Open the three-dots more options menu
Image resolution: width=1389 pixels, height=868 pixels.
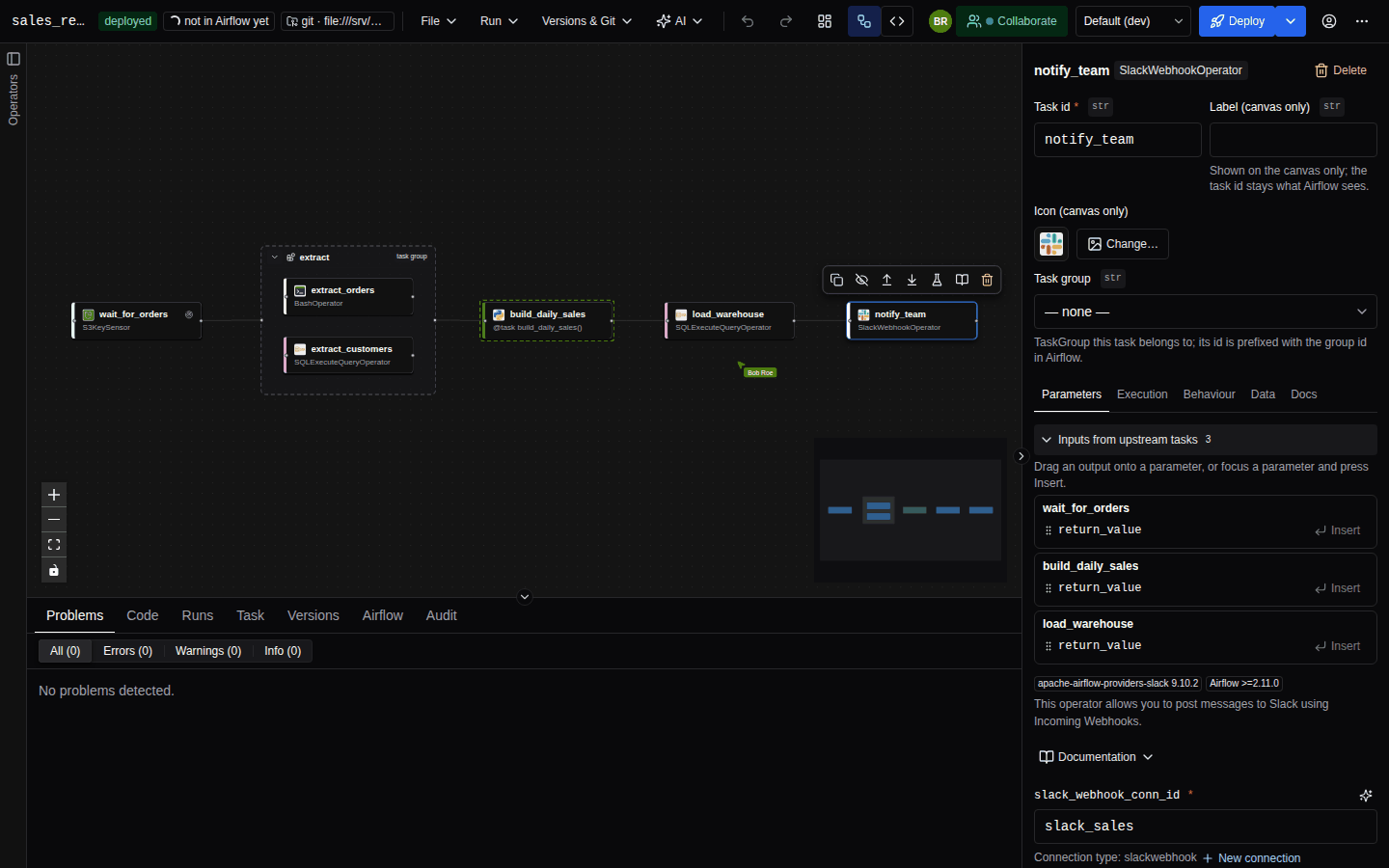[x=1362, y=21]
